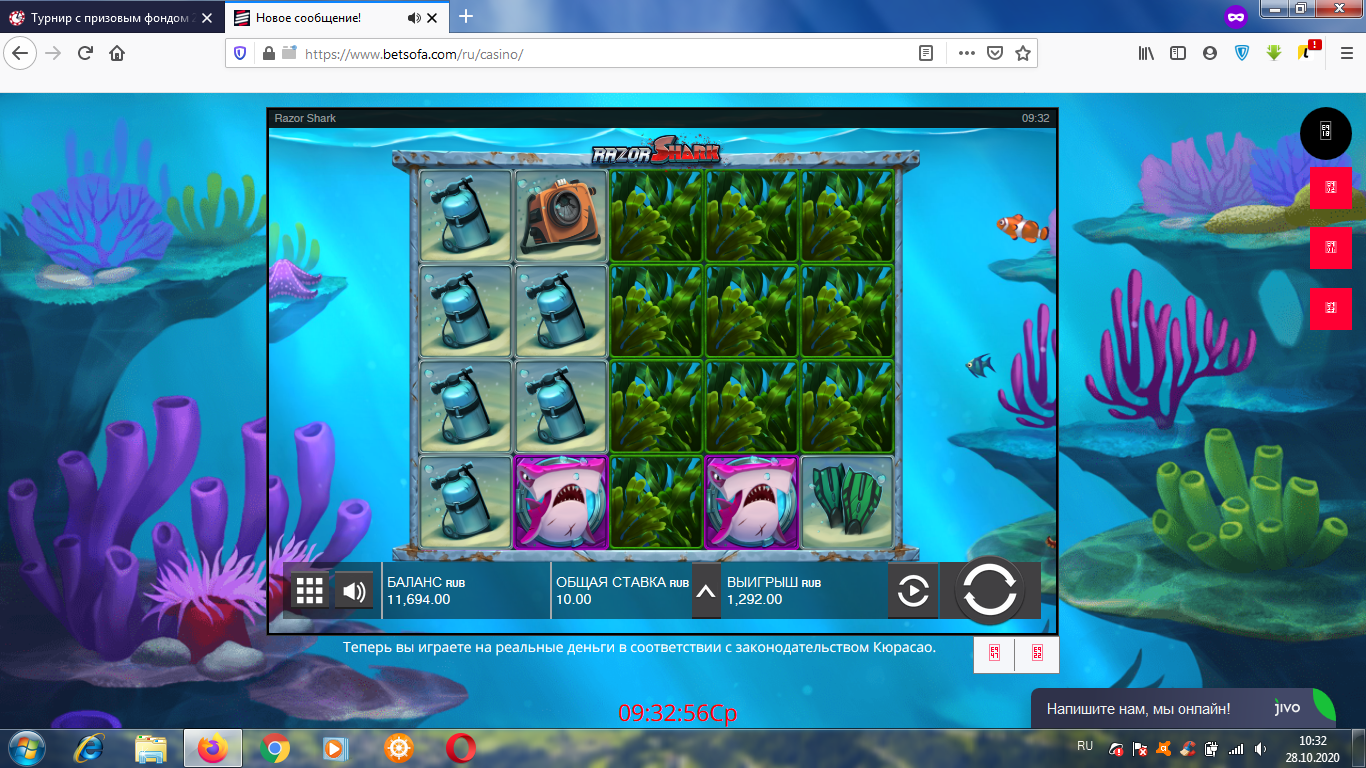The image size is (1366, 768).
Task: Open the 'Напишите нам, мы онлайн!' chat
Action: [1183, 709]
